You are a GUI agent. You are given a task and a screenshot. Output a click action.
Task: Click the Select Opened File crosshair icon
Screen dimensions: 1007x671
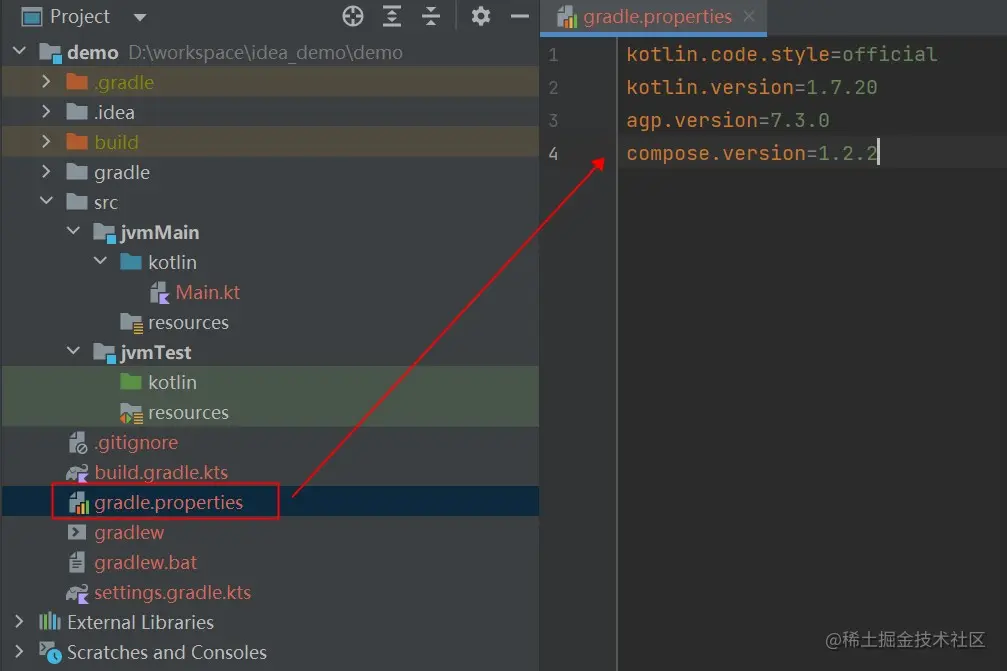(x=353, y=16)
